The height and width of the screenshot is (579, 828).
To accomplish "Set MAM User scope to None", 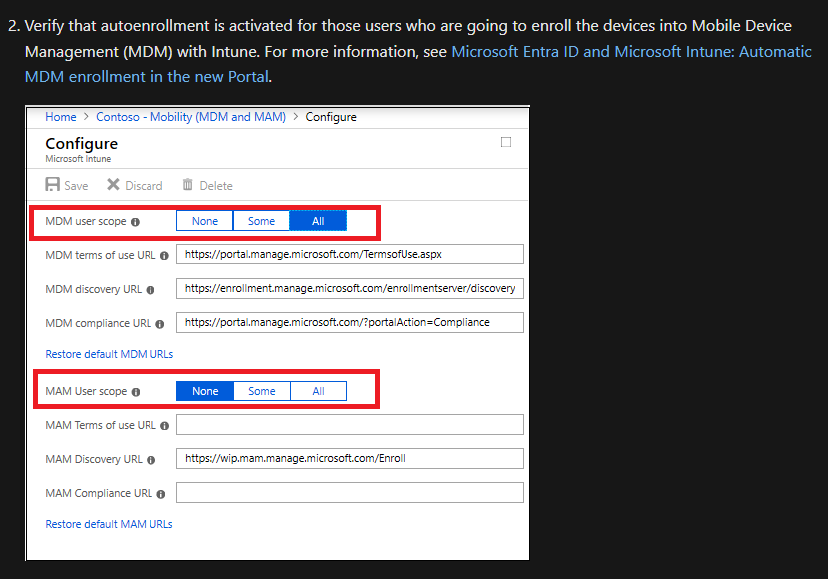I will pos(205,391).
